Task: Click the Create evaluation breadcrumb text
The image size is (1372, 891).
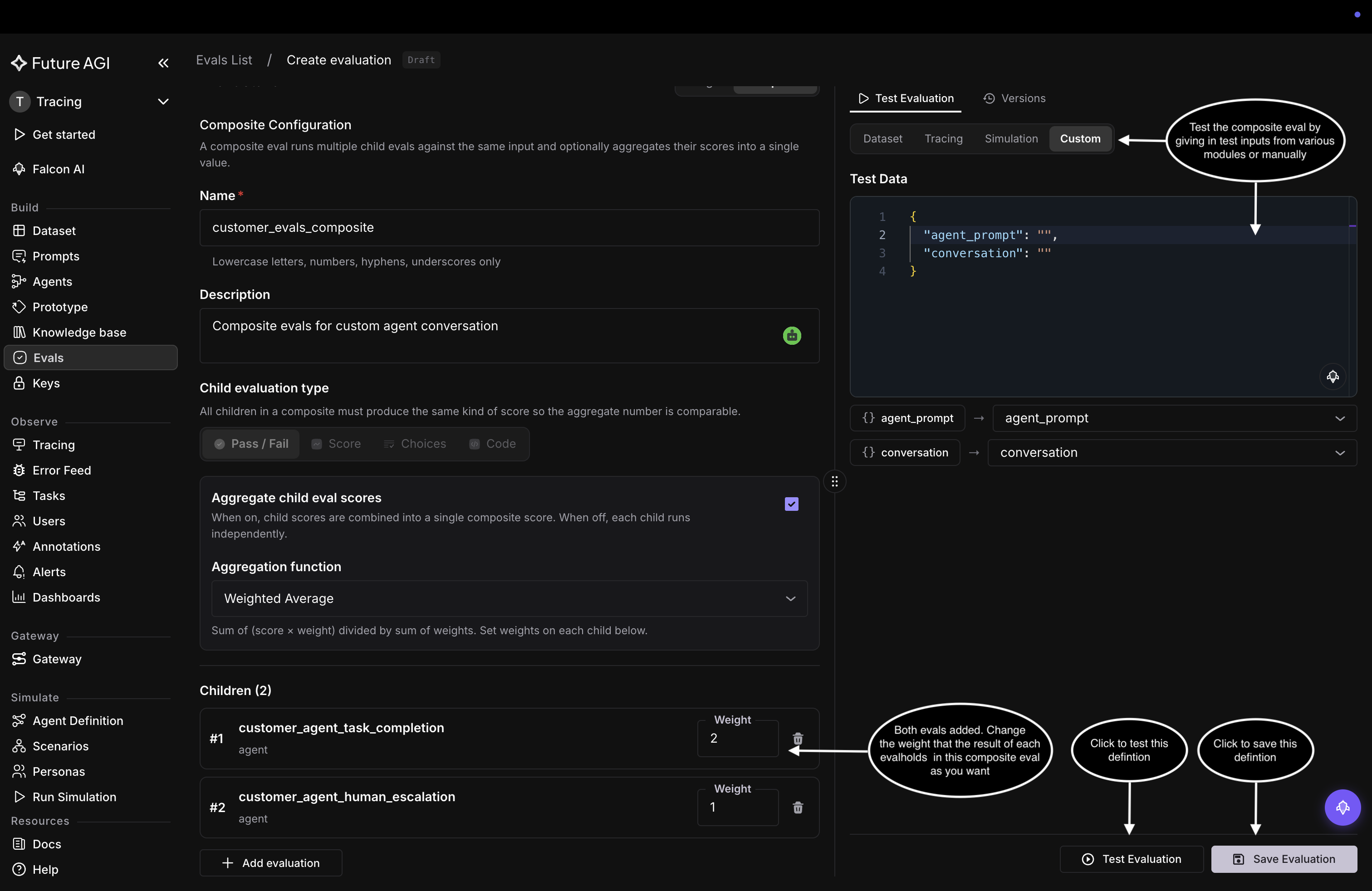Action: point(338,60)
